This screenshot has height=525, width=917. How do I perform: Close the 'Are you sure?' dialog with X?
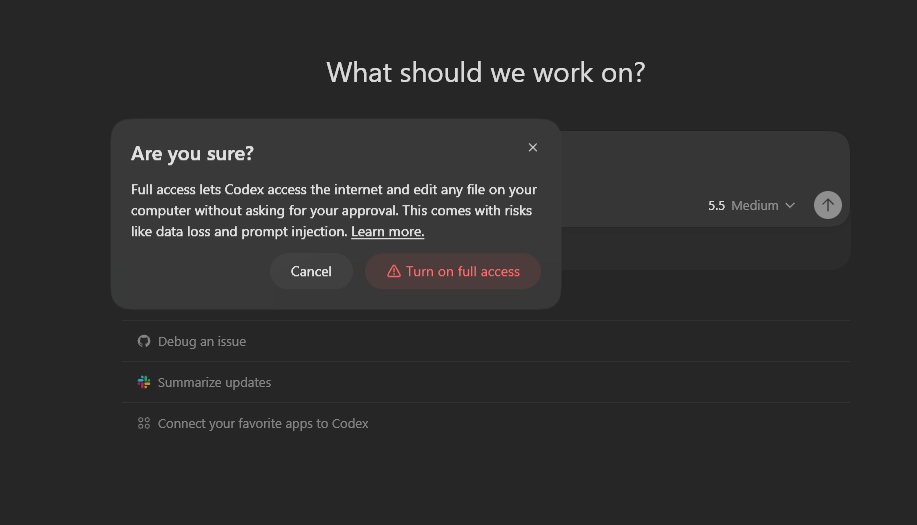click(532, 147)
